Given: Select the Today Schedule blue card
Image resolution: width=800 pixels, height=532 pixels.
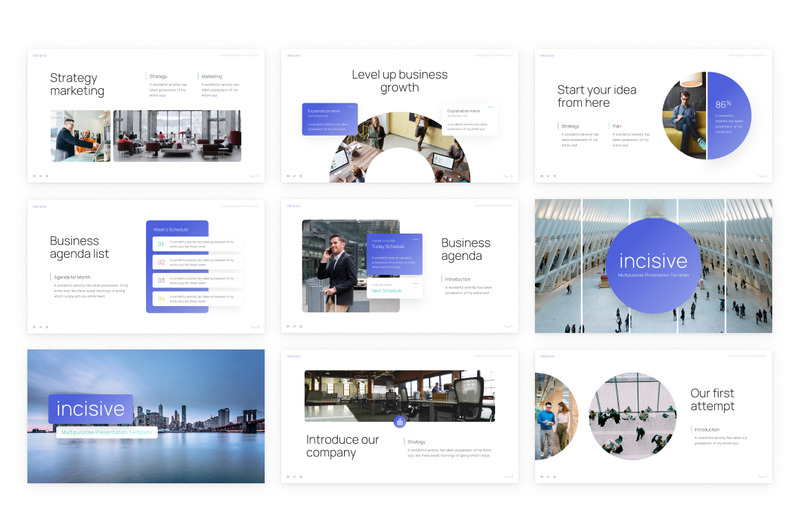Looking at the screenshot, I should (x=394, y=254).
